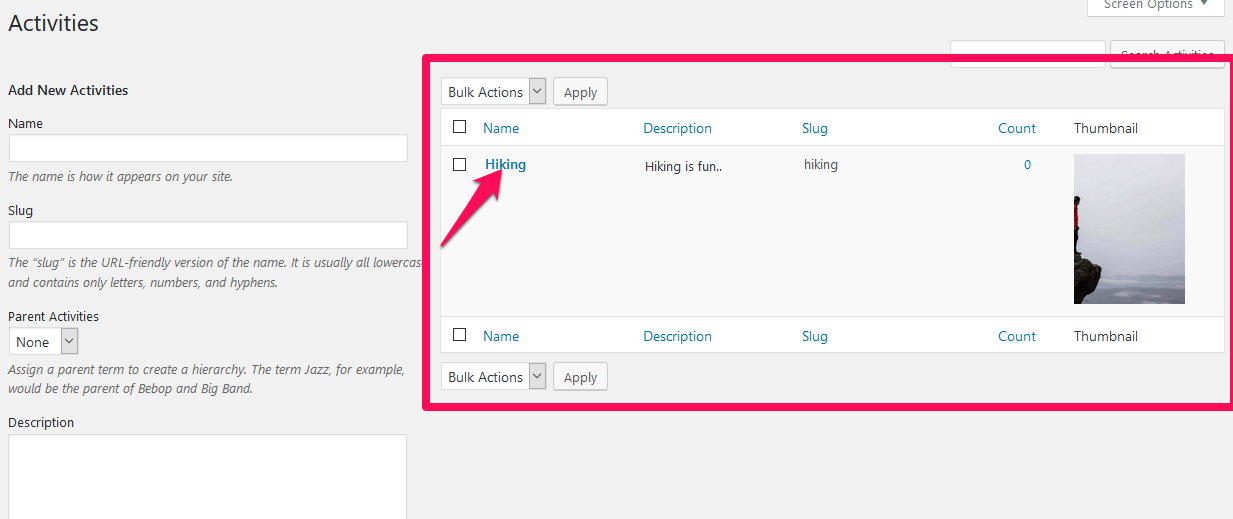
Task: Open Screen Options panel tab
Action: tap(1155, 6)
